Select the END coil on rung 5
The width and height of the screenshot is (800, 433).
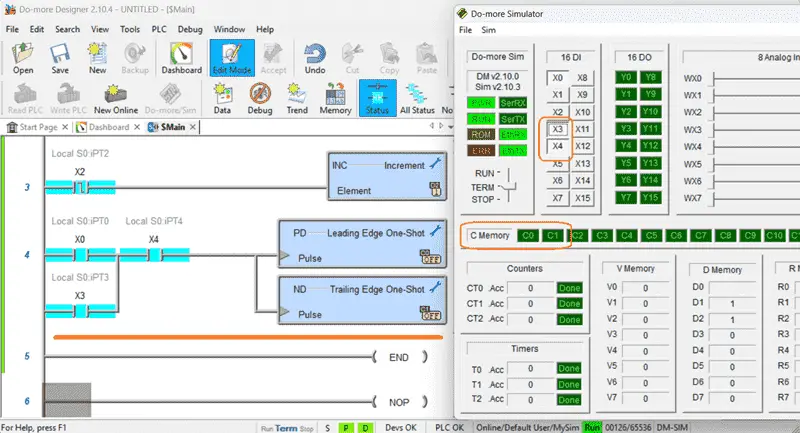[399, 358]
